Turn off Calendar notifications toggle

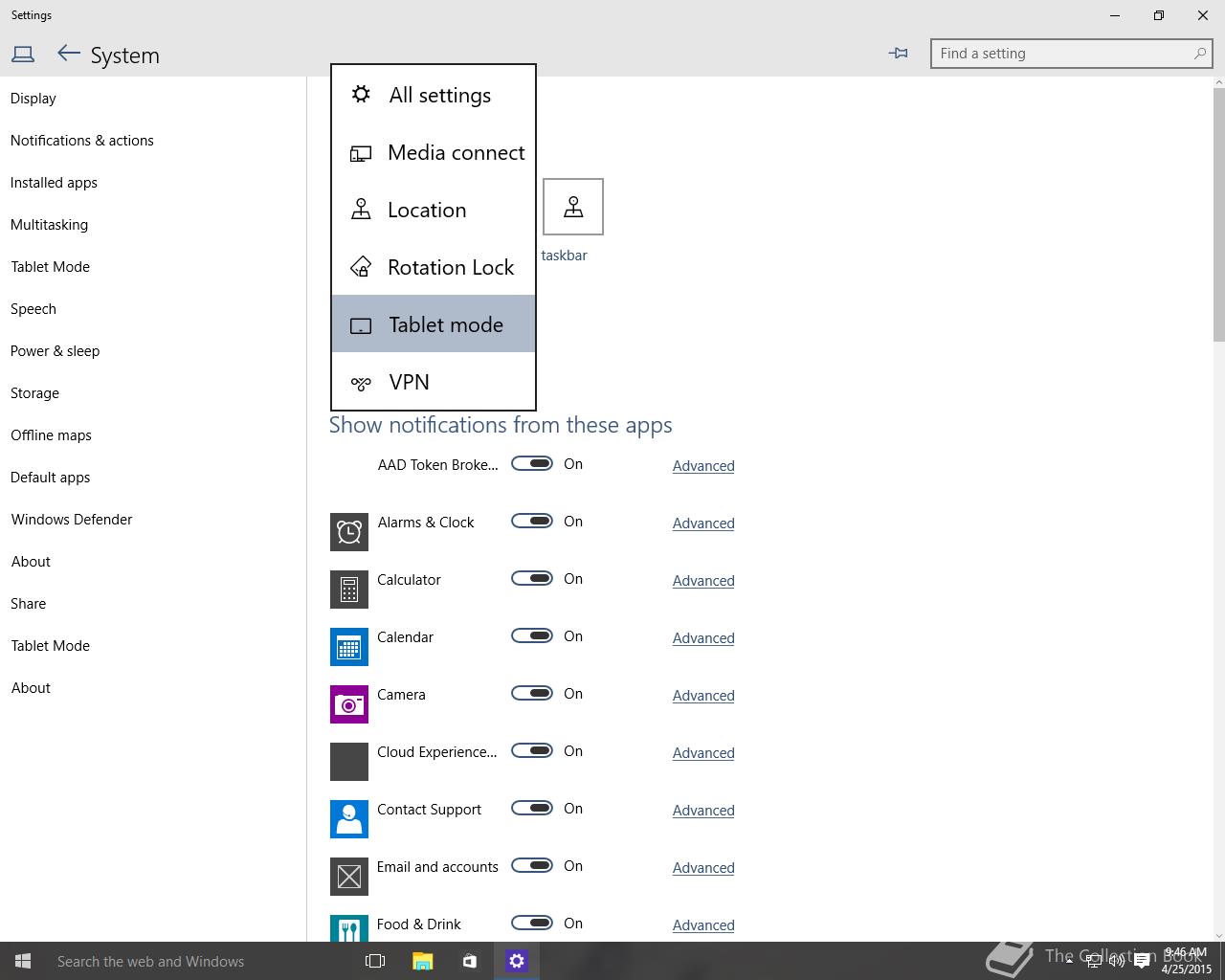[x=532, y=636]
